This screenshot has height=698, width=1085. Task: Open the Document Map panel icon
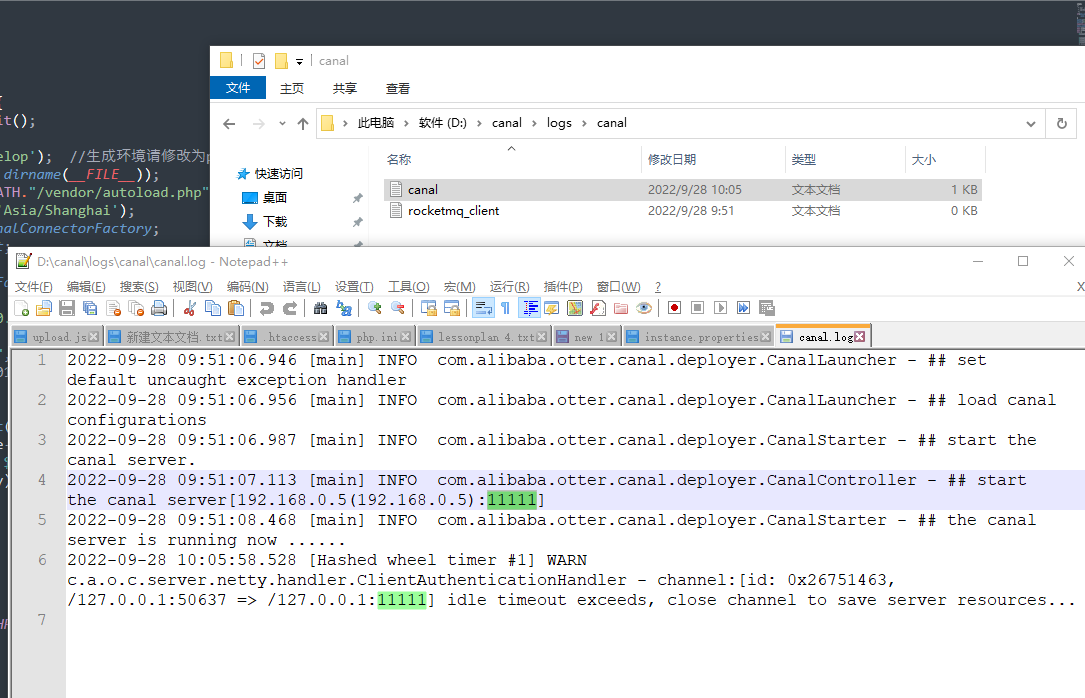(x=575, y=309)
